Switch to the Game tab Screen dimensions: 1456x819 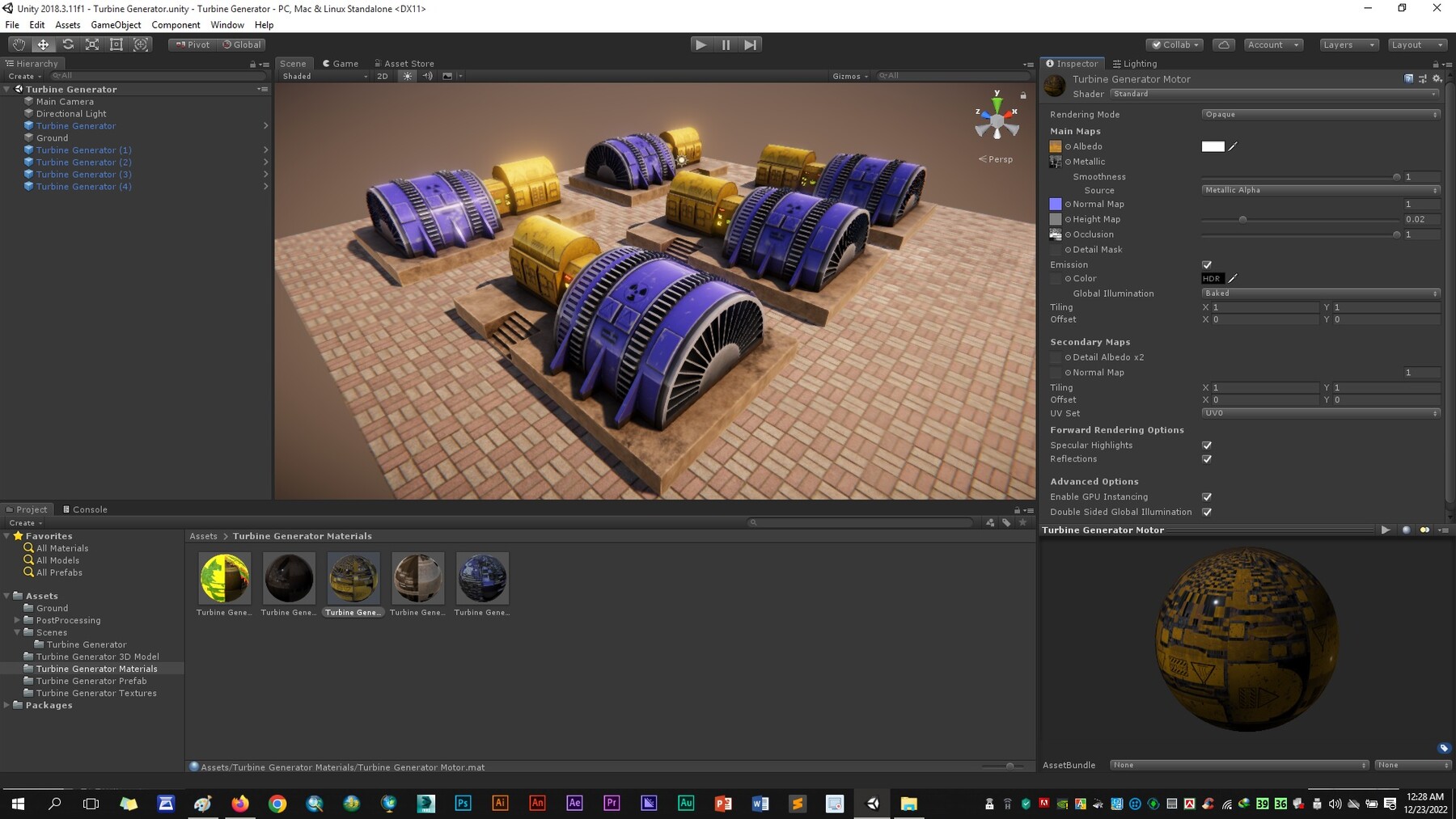pos(342,63)
